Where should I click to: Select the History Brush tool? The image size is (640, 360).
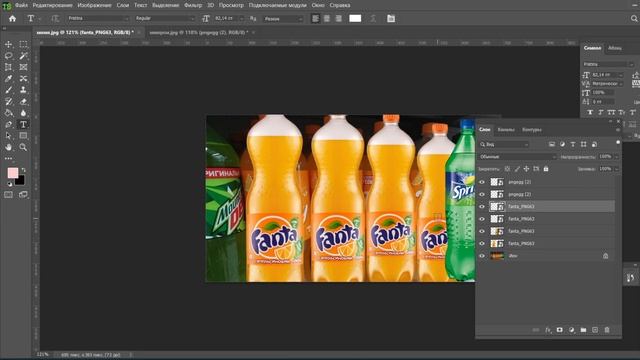[x=9, y=101]
